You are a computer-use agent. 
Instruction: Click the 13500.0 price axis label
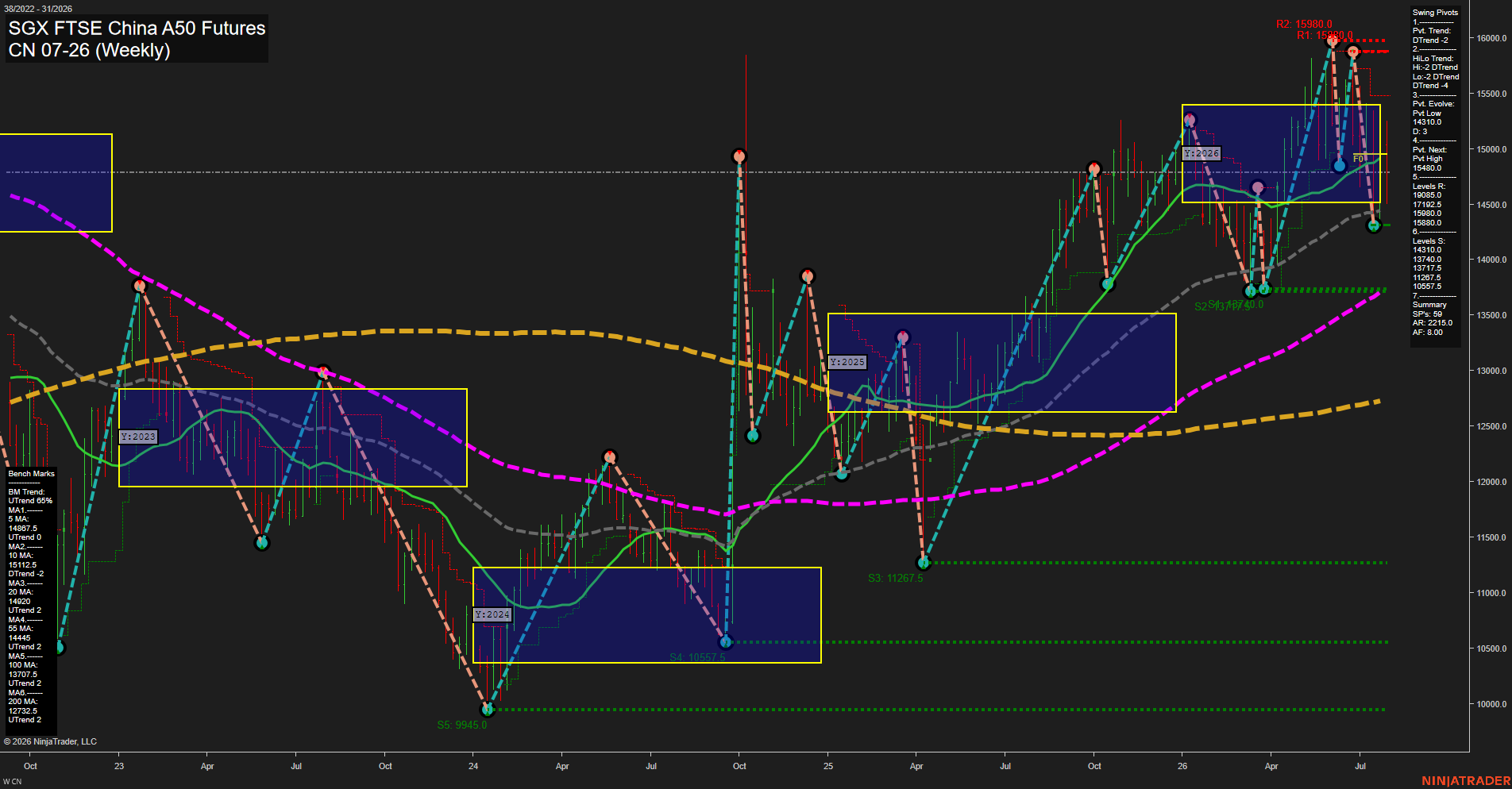1491,315
